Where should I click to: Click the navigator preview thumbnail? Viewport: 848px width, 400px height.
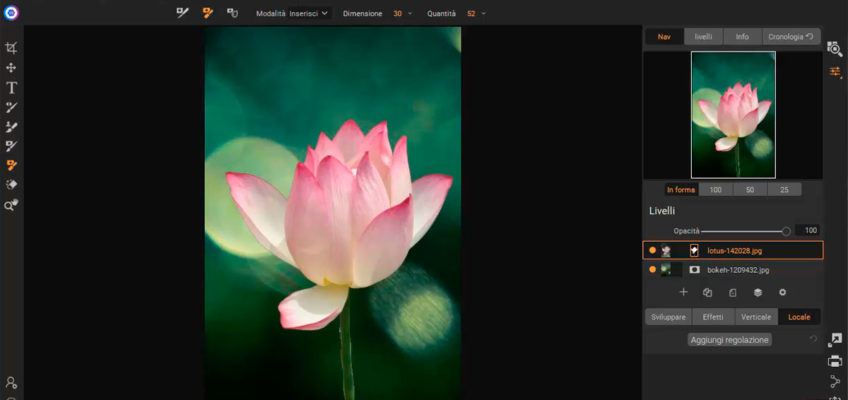point(733,115)
